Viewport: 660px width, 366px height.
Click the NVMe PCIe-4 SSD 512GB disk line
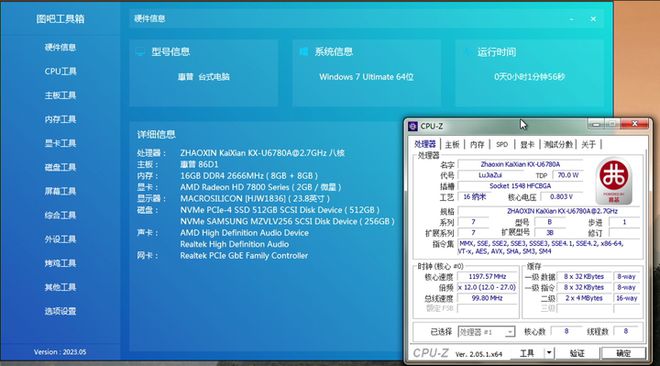point(279,210)
